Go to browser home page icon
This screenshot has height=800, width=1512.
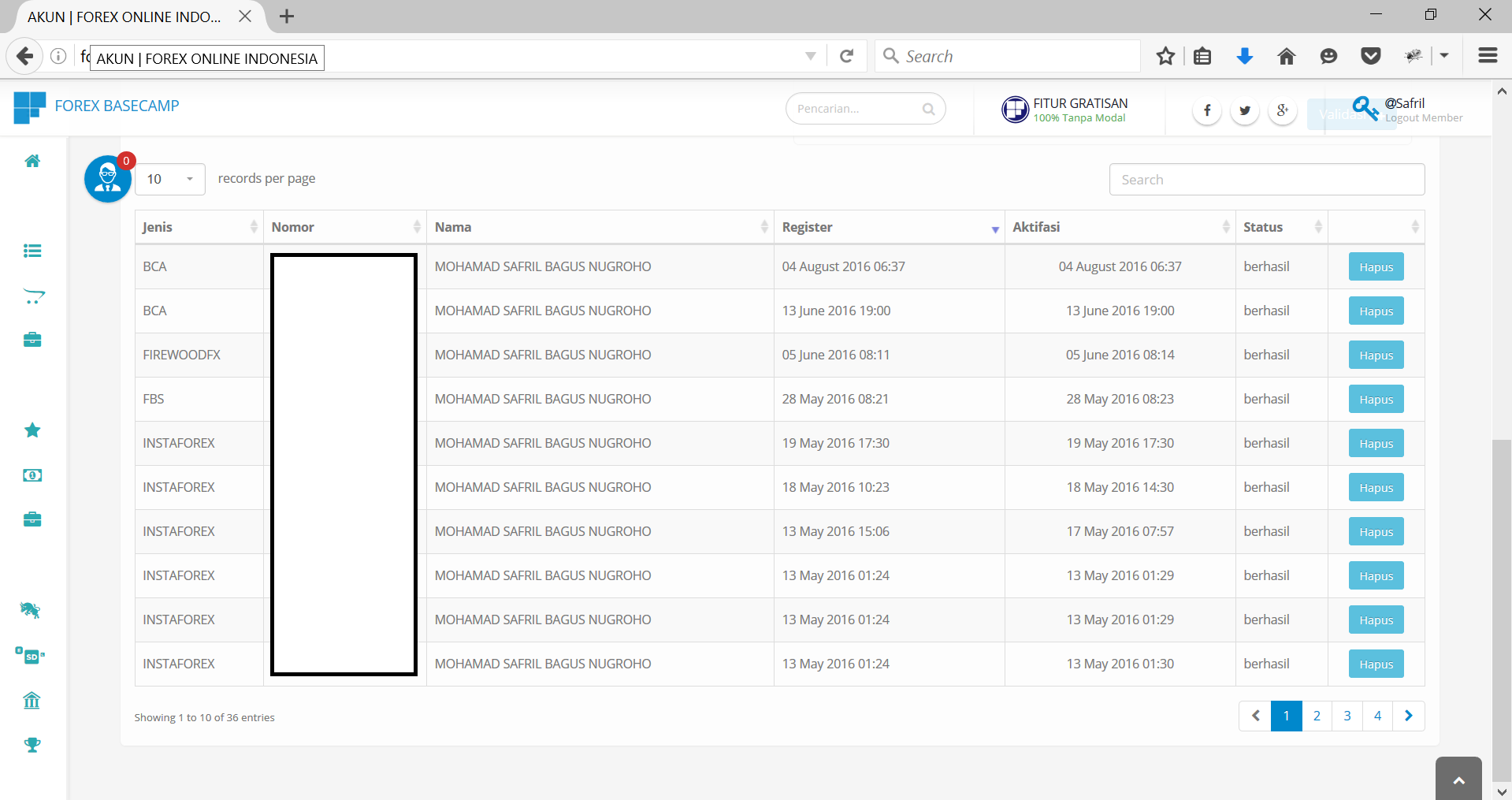1287,56
